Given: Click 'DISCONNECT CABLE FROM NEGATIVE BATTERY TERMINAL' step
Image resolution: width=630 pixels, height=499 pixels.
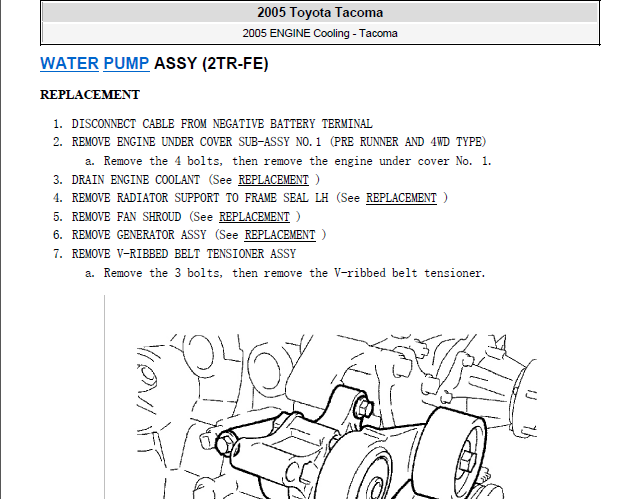Looking at the screenshot, I should pos(222,124).
